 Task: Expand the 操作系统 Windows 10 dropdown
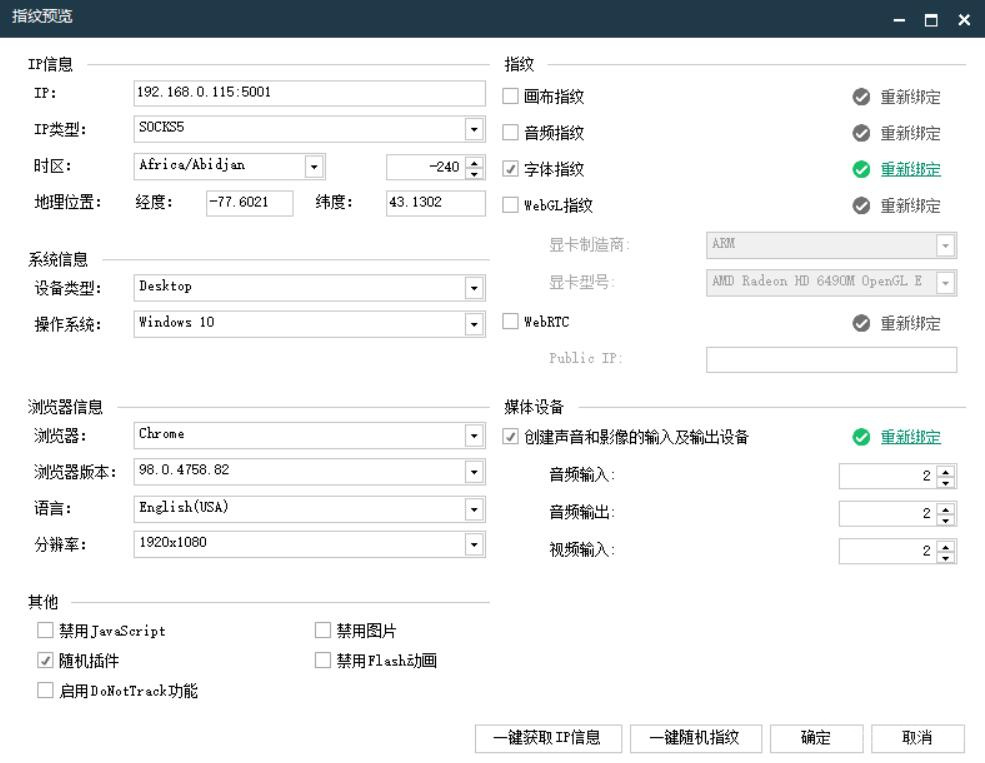click(x=474, y=325)
